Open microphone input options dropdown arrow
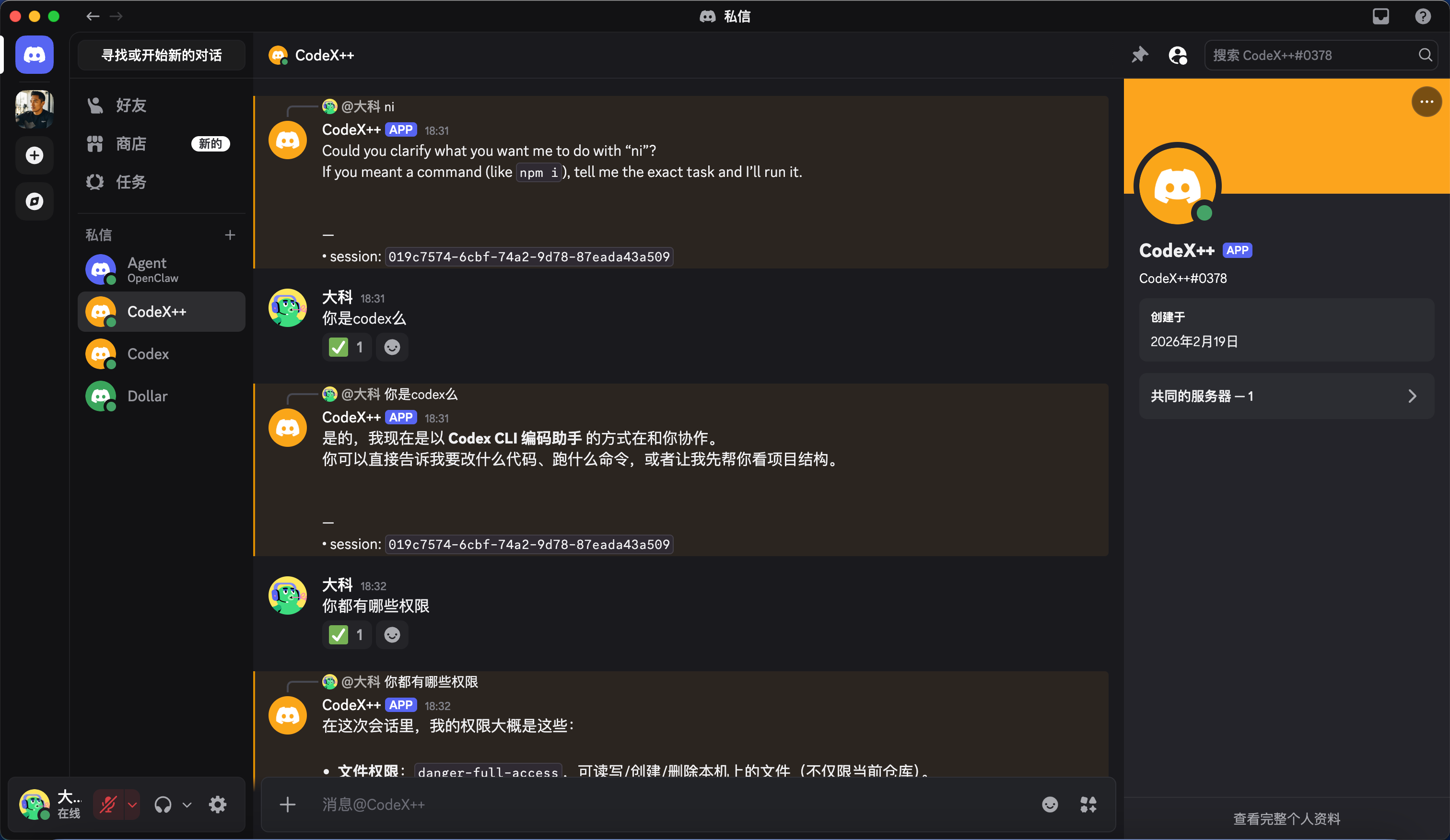The image size is (1450, 840). (x=132, y=805)
